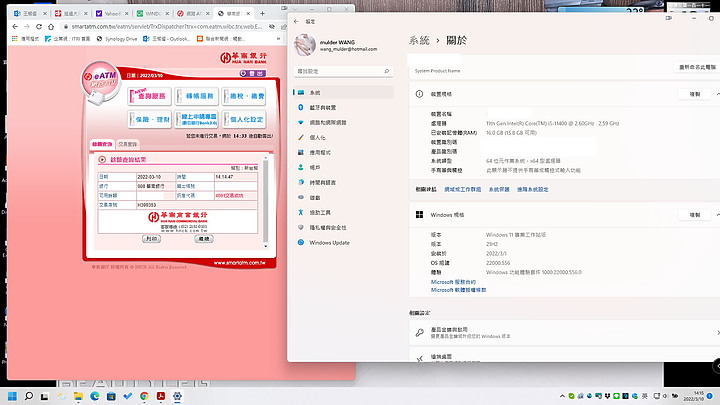Open 轉帳服務 transfer services in eATM
This screenshot has width=720, height=405.
click(197, 96)
